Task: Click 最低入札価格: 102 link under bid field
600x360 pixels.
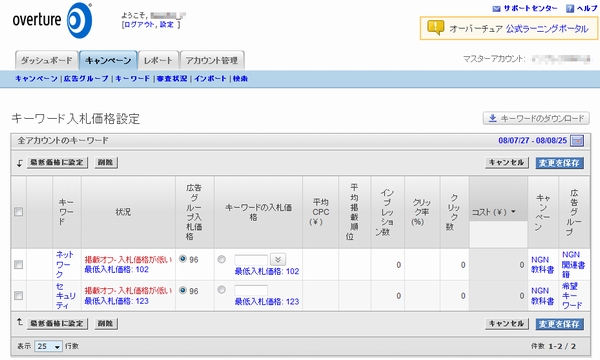Action: tap(267, 272)
